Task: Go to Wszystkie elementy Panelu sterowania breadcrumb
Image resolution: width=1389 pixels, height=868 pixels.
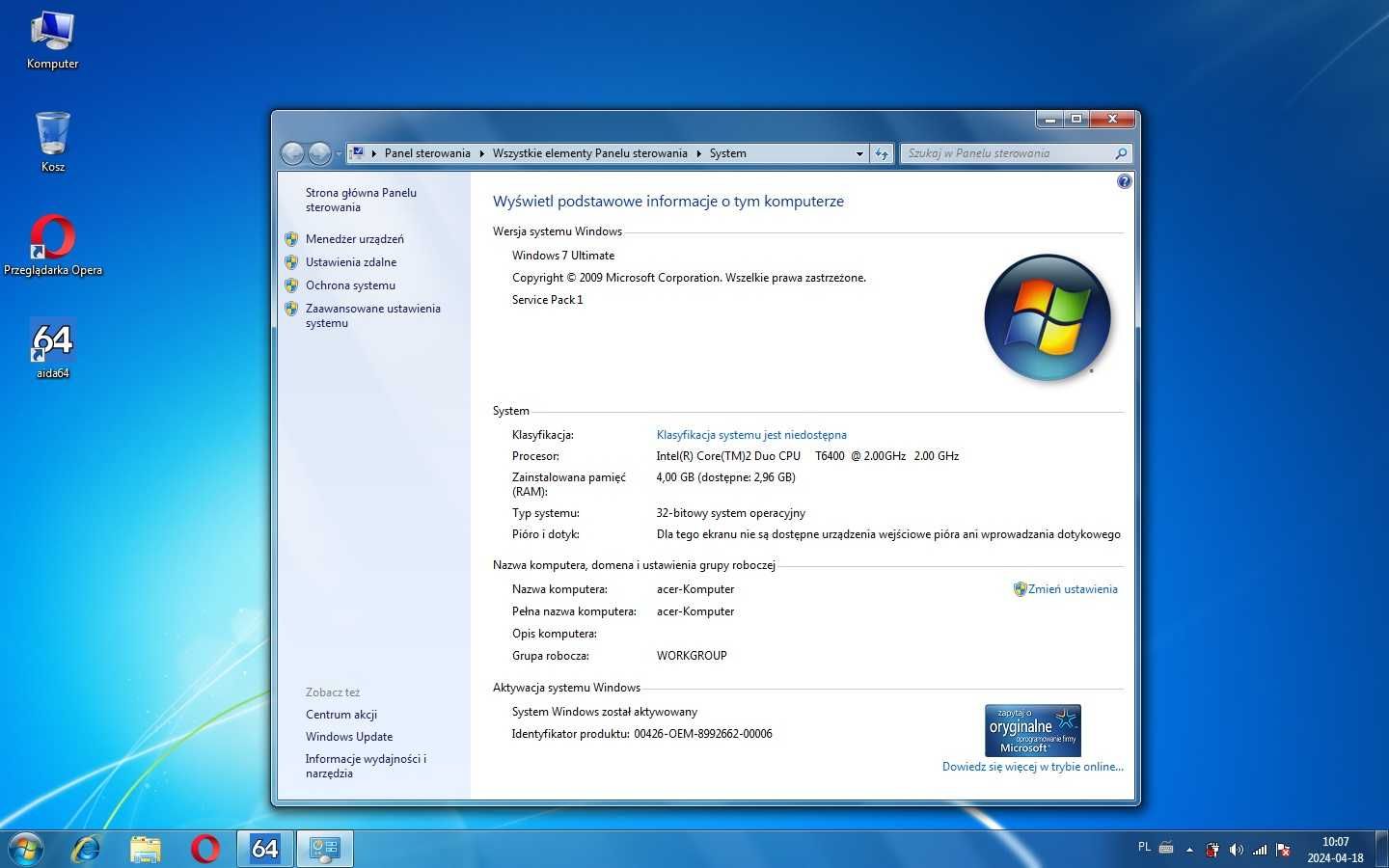Action: [x=589, y=153]
